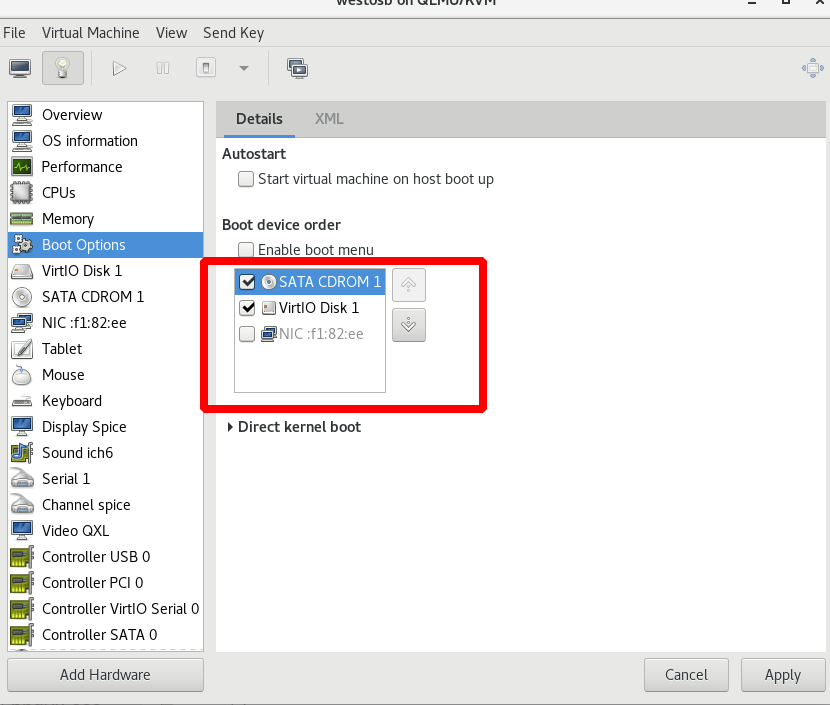Select NIC :f1:82:ee row in boot order
Screen dimensions: 830x705
pyautogui.click(x=310, y=334)
